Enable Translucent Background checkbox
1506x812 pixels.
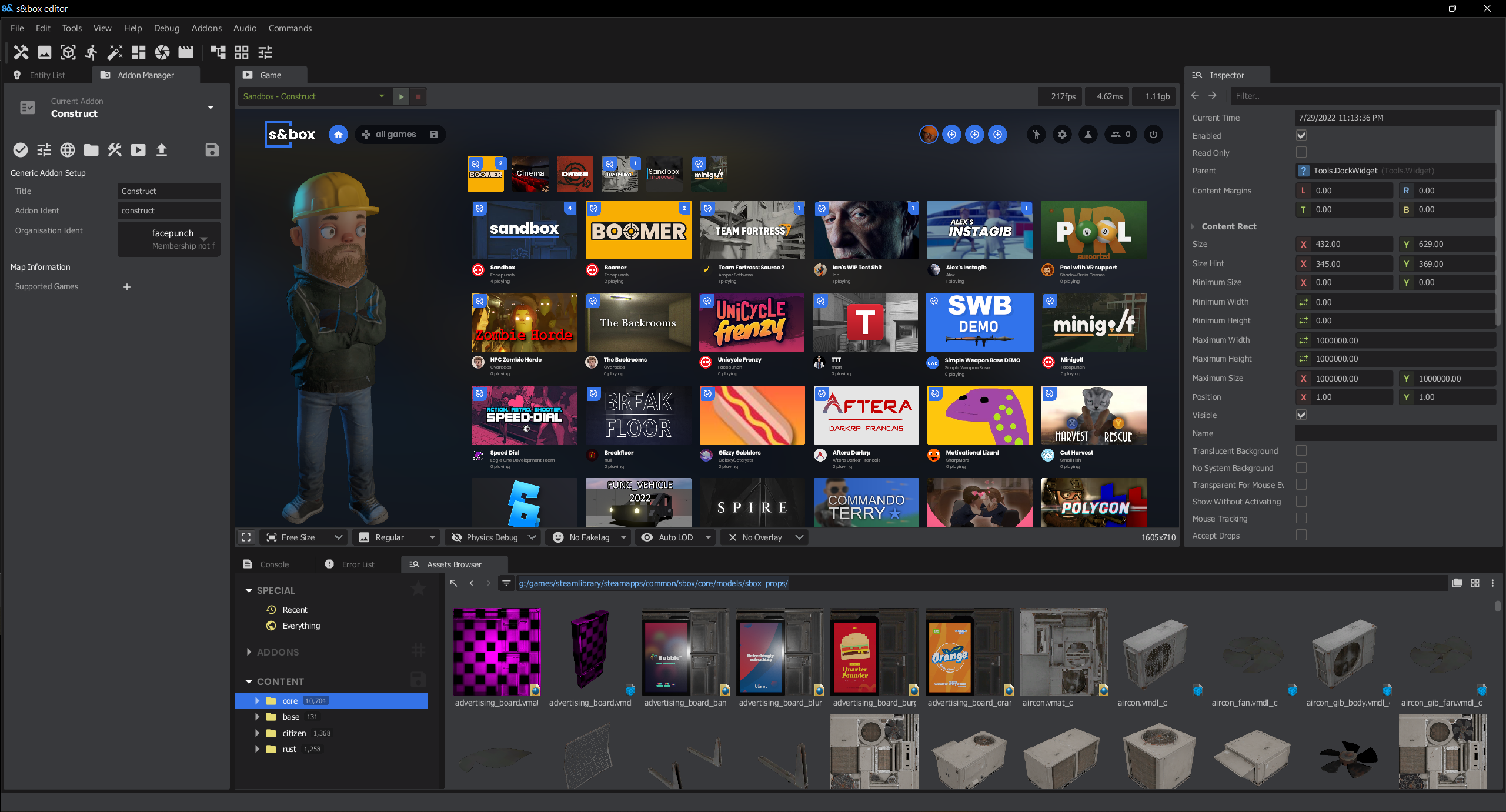point(1301,450)
